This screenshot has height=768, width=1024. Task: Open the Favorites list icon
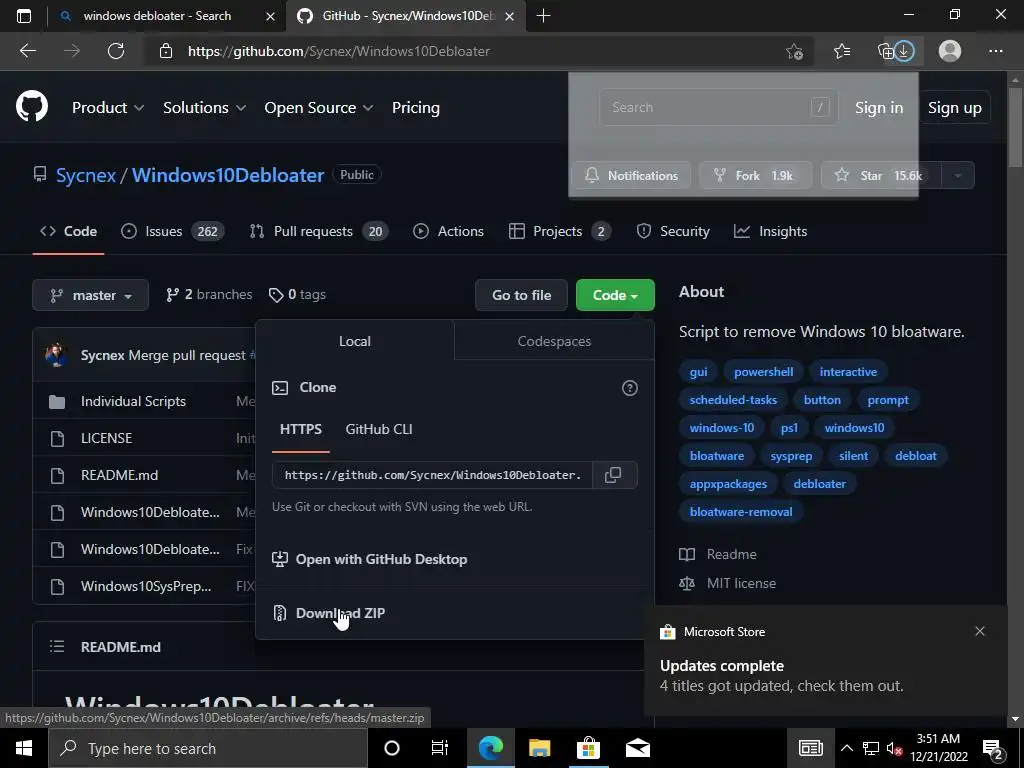tap(842, 51)
